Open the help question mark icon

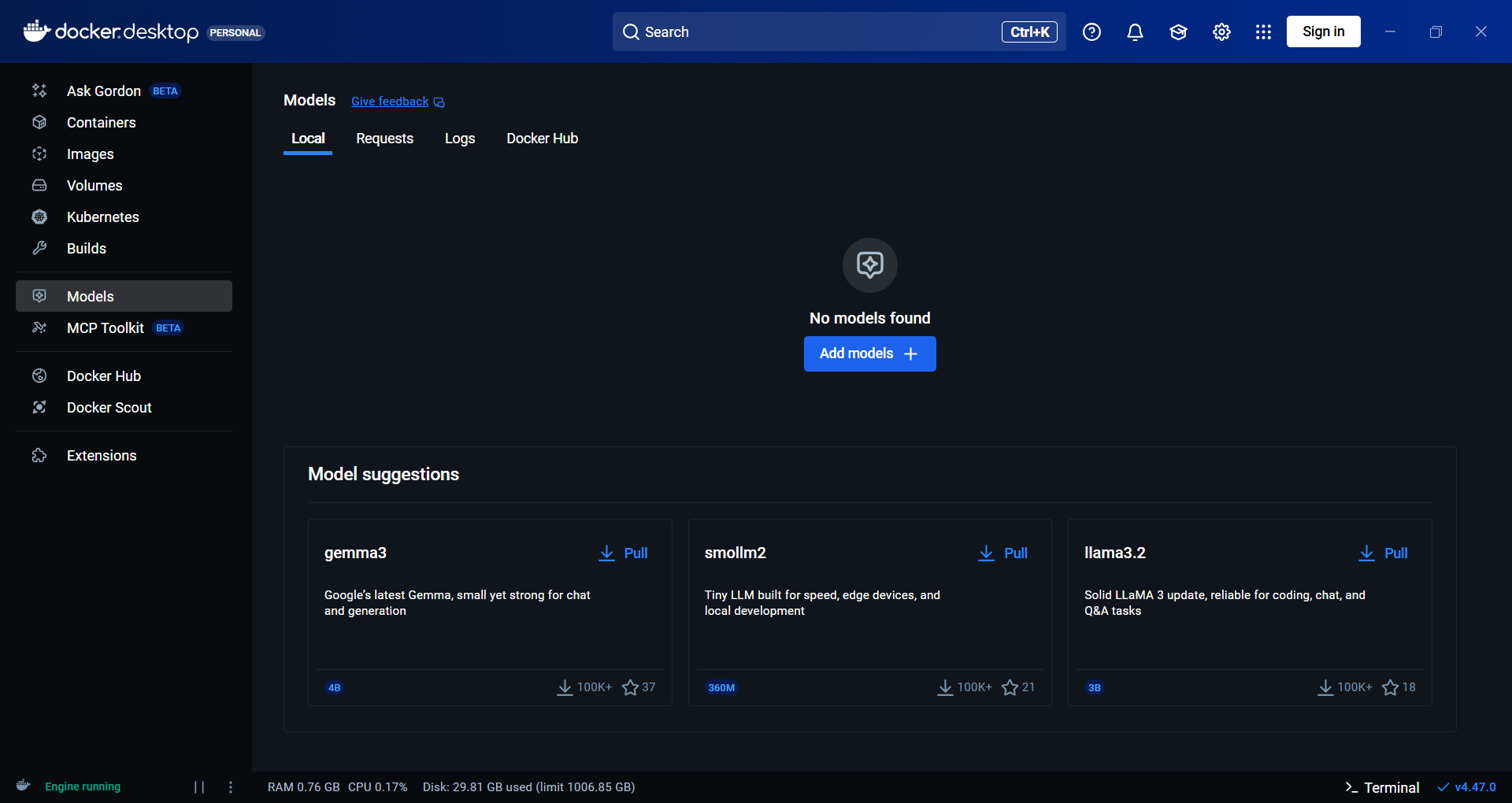pyautogui.click(x=1091, y=31)
